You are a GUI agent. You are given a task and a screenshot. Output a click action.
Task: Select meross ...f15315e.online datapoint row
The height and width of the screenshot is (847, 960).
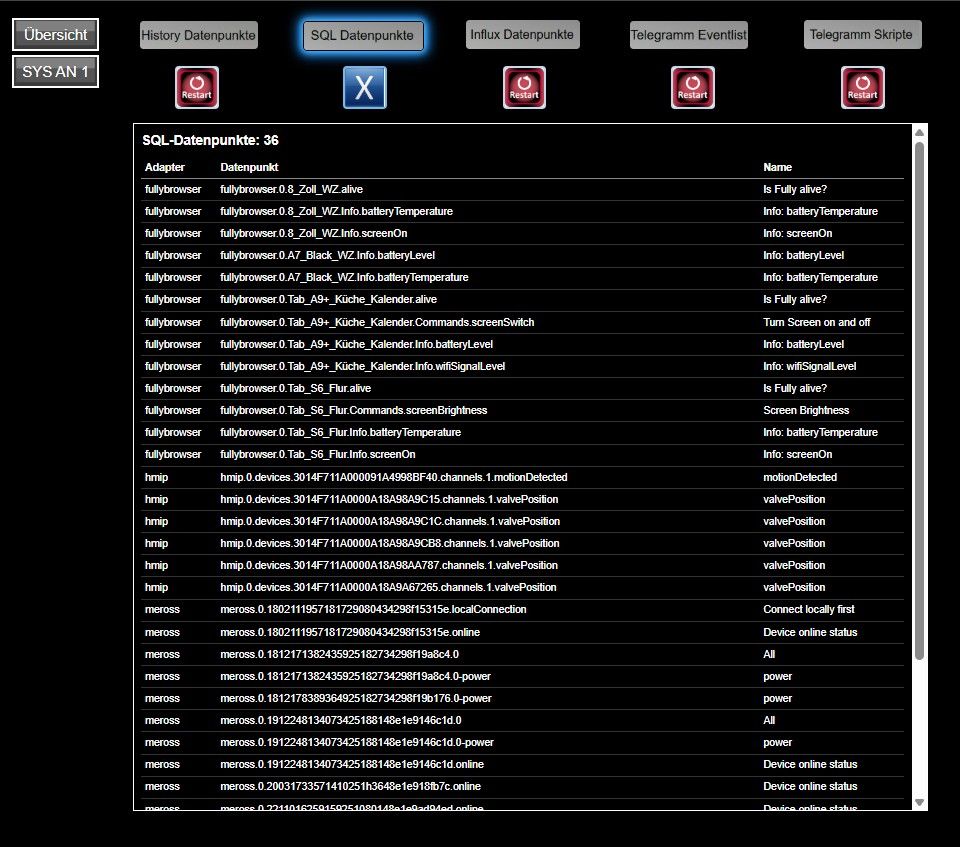coord(522,632)
